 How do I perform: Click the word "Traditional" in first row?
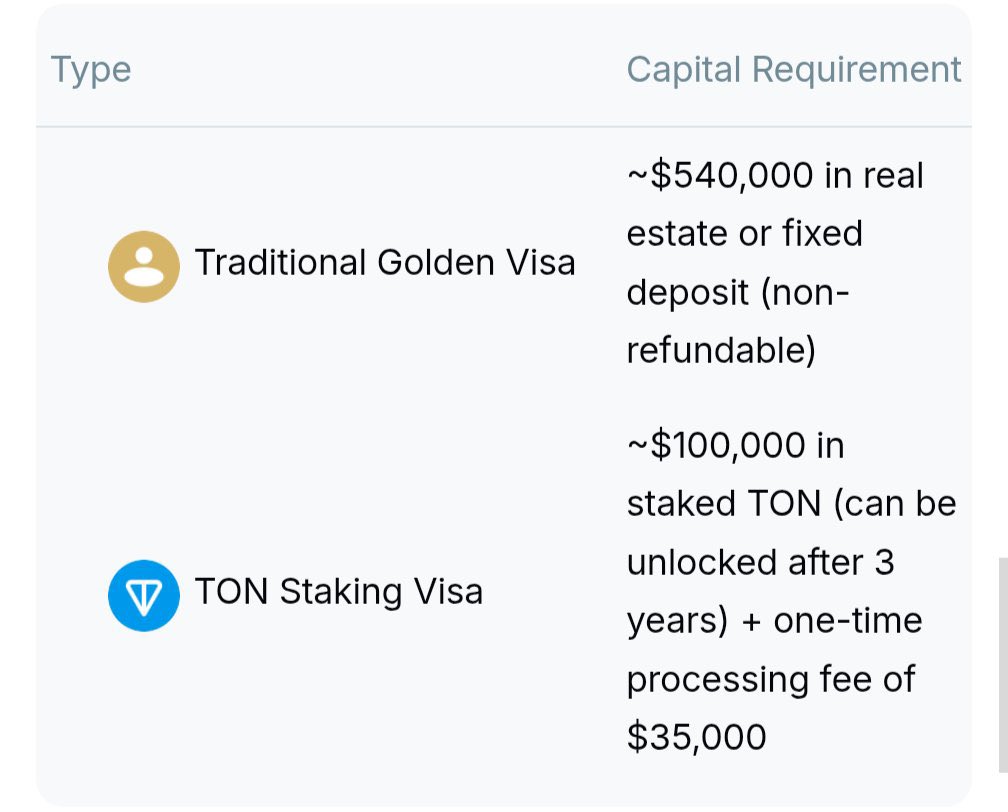click(280, 262)
